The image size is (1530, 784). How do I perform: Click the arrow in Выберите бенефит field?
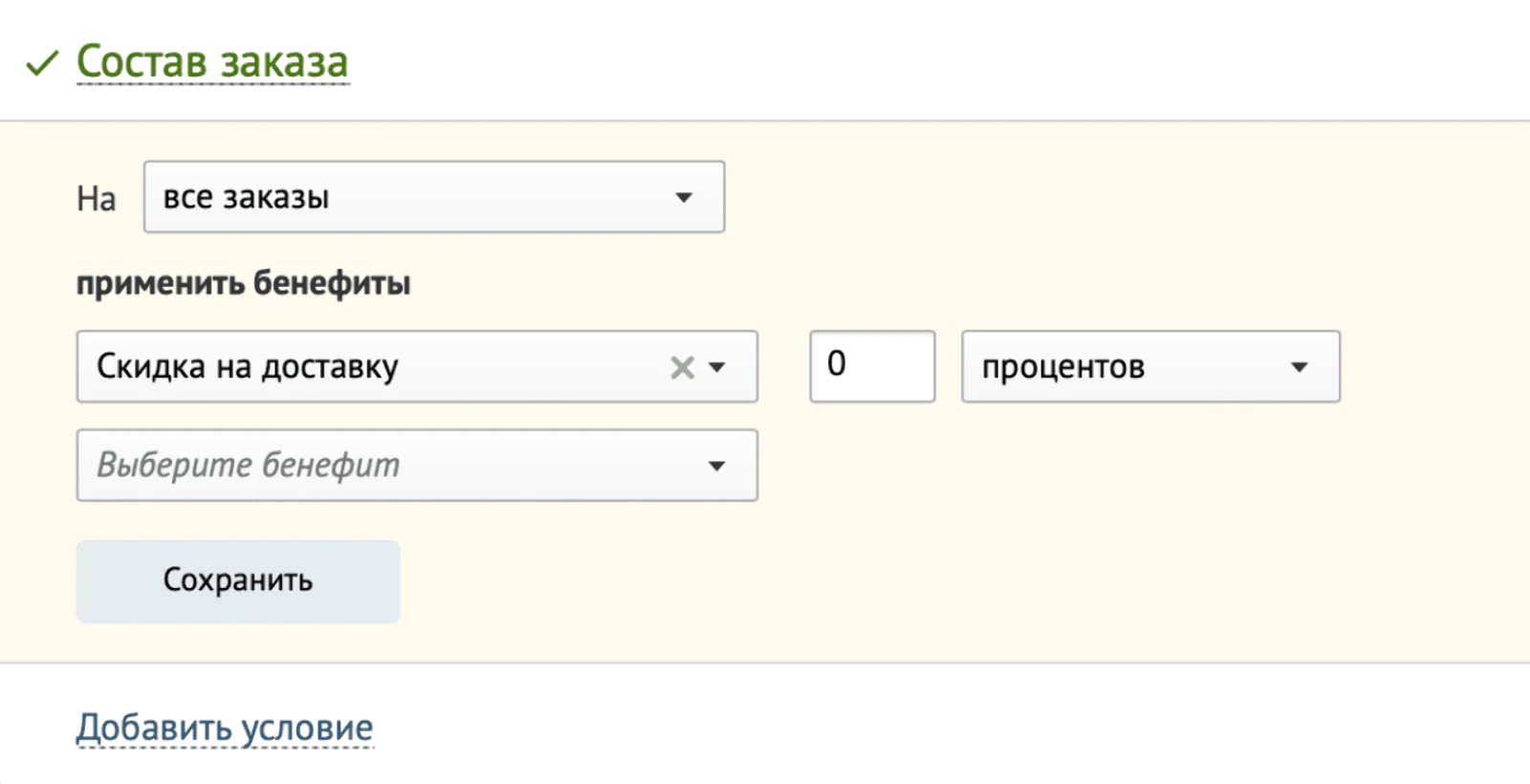coord(717,466)
